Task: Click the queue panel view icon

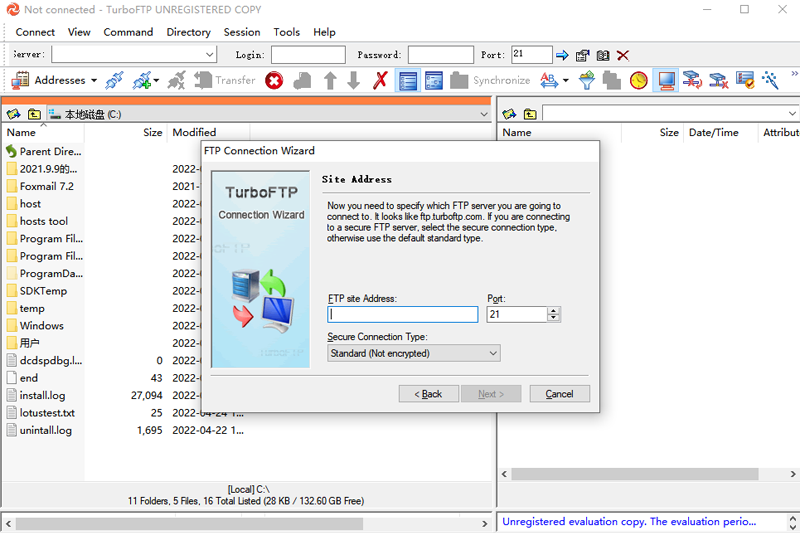Action: pyautogui.click(x=434, y=81)
